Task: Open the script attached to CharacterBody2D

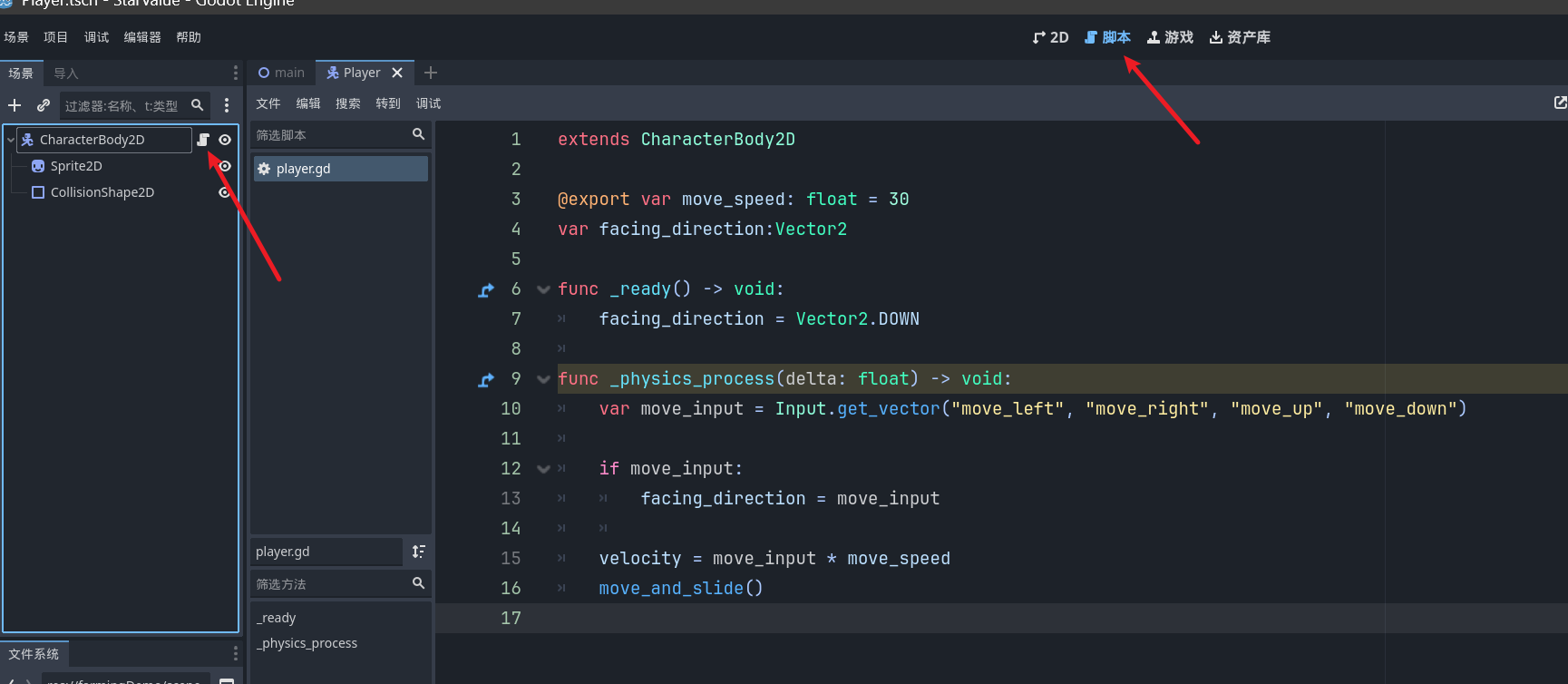Action: (x=203, y=140)
